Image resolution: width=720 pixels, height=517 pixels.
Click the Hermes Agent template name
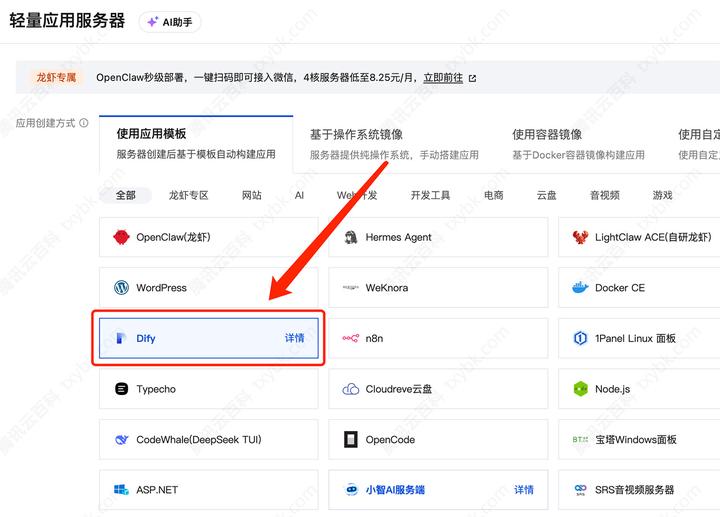click(x=398, y=237)
